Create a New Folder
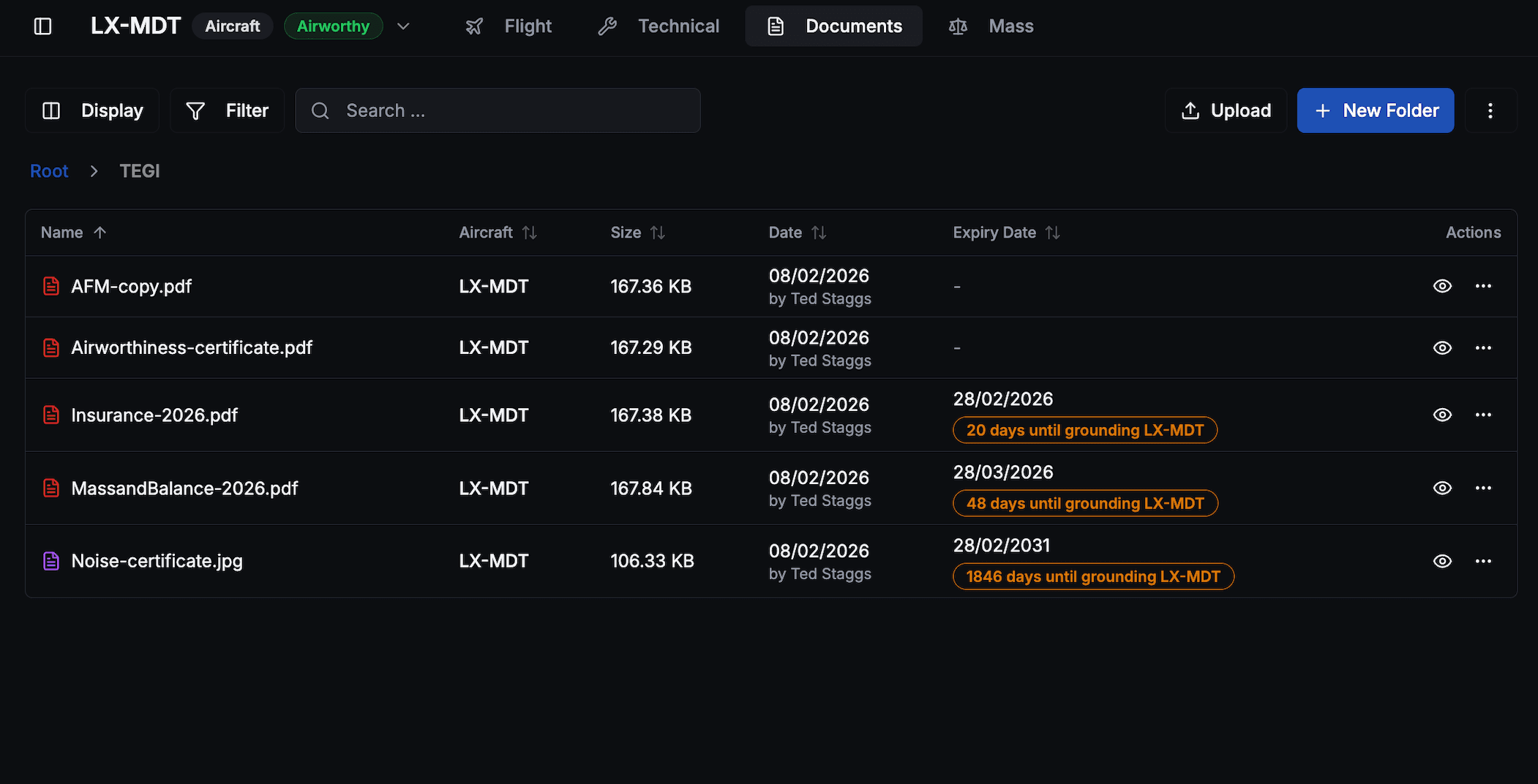The width and height of the screenshot is (1538, 784). [1375, 110]
